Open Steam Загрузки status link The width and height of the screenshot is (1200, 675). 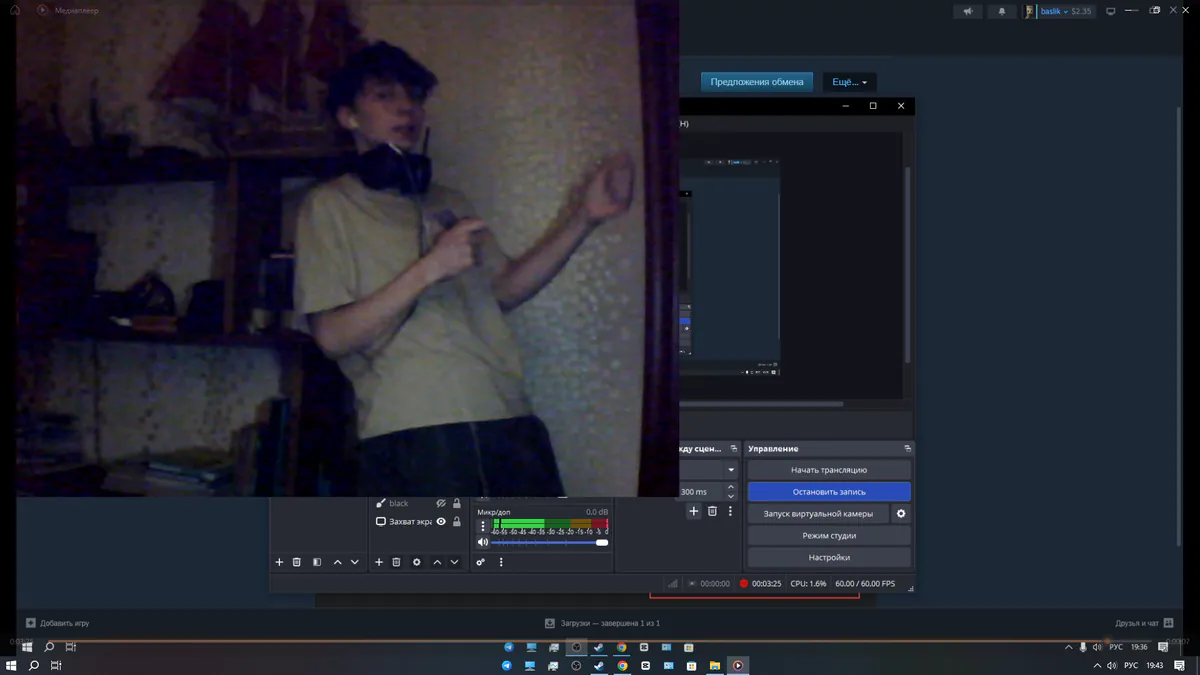click(x=602, y=623)
